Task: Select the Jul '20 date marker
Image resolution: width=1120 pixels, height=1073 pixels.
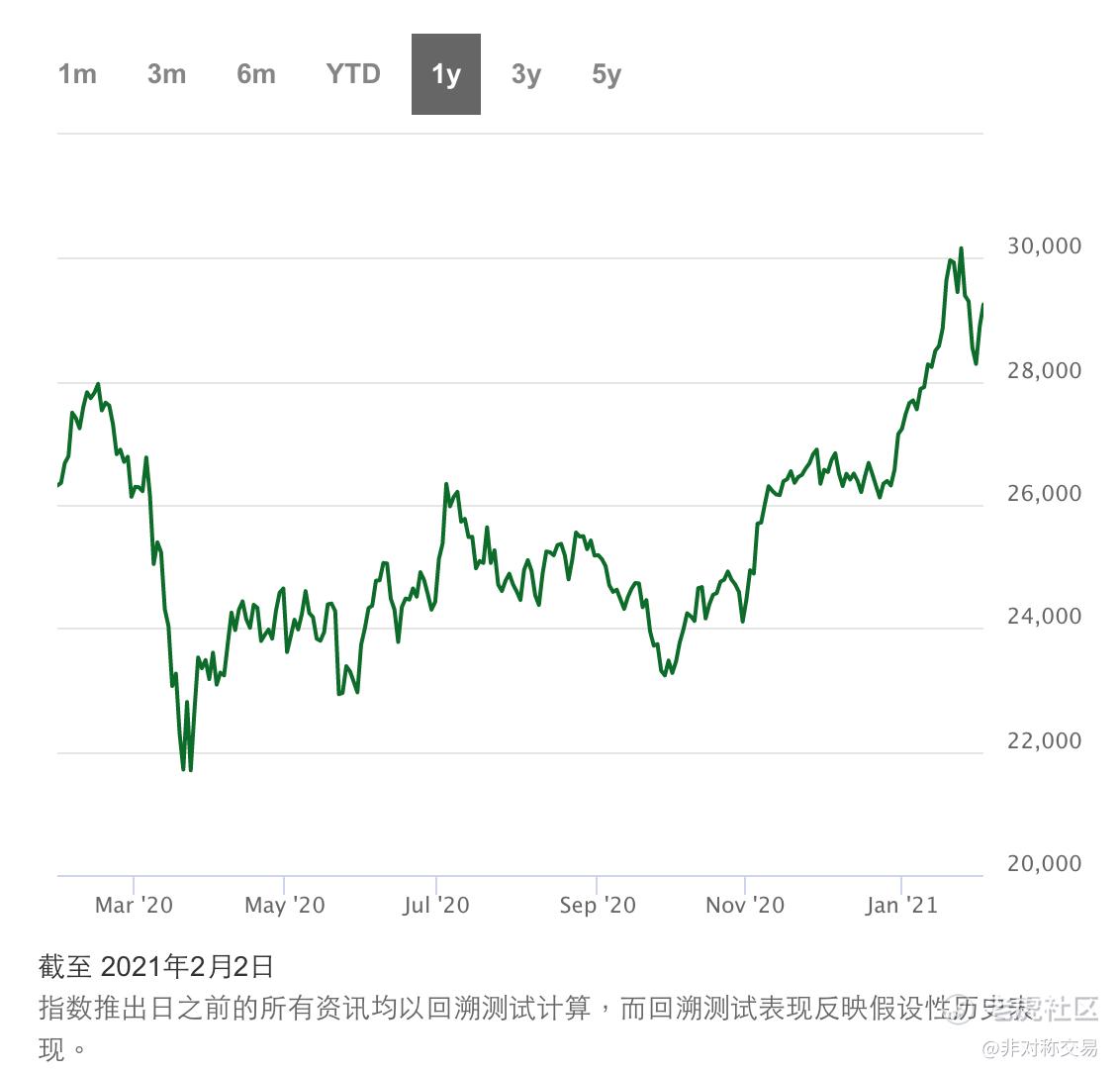Action: (435, 905)
